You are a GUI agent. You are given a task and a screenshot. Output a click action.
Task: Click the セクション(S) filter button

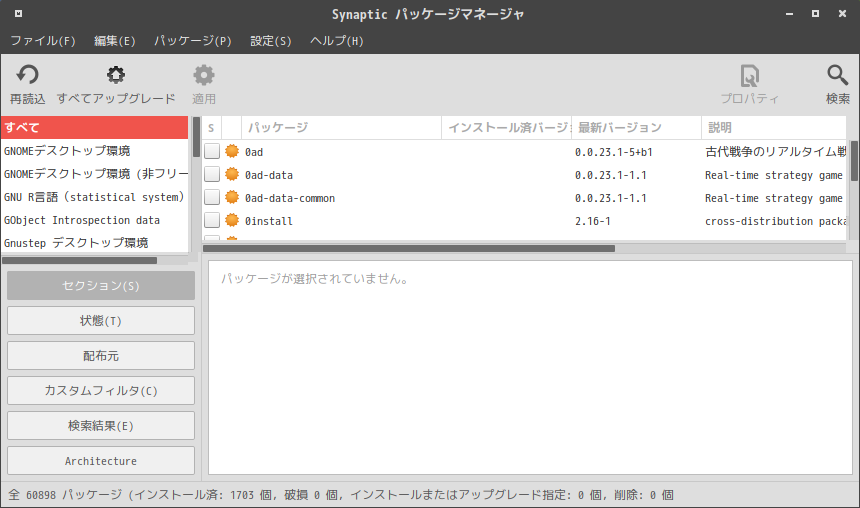[x=101, y=285]
